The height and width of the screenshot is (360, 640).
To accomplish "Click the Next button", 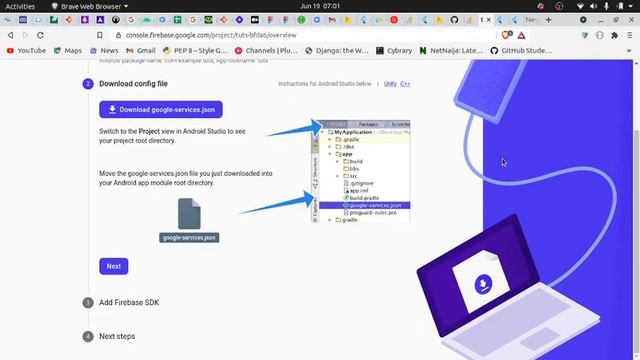I will pyautogui.click(x=113, y=266).
